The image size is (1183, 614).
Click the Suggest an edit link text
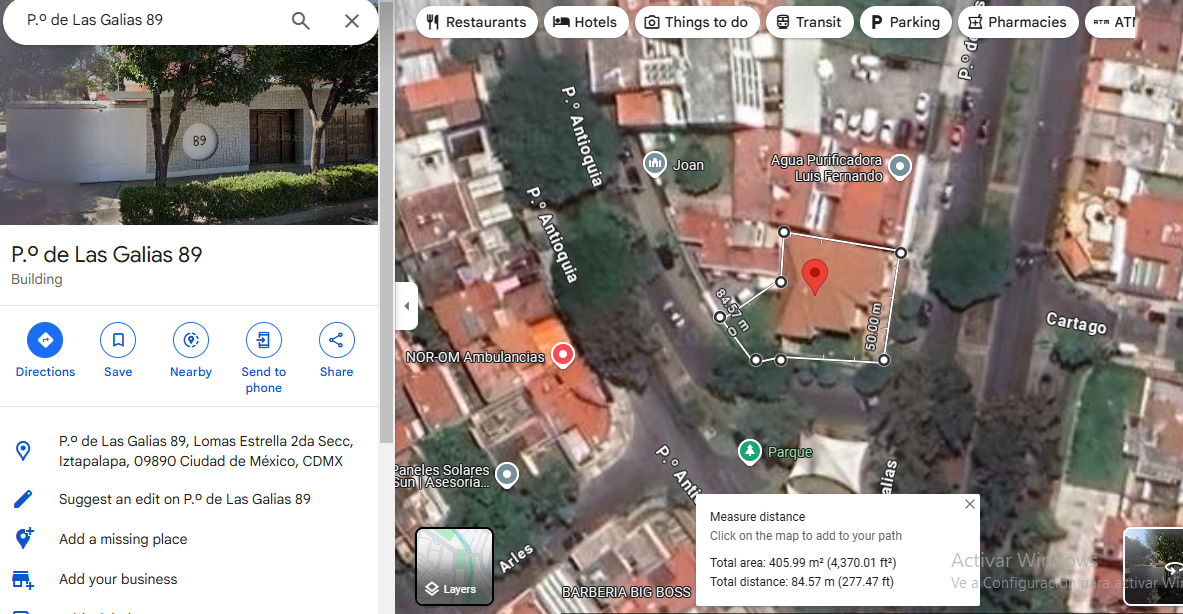pyautogui.click(x=185, y=499)
